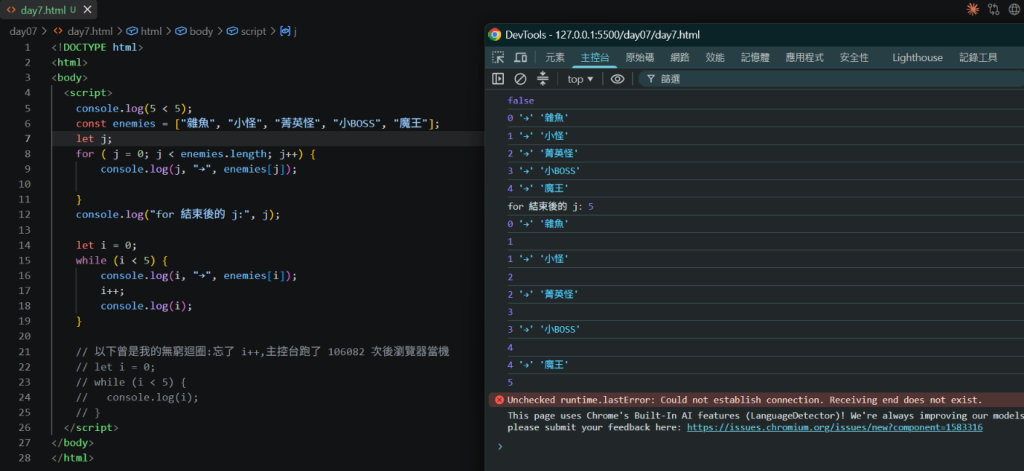This screenshot has width=1024, height=471.
Task: Close the day7.html editor tab
Action: coord(88,10)
